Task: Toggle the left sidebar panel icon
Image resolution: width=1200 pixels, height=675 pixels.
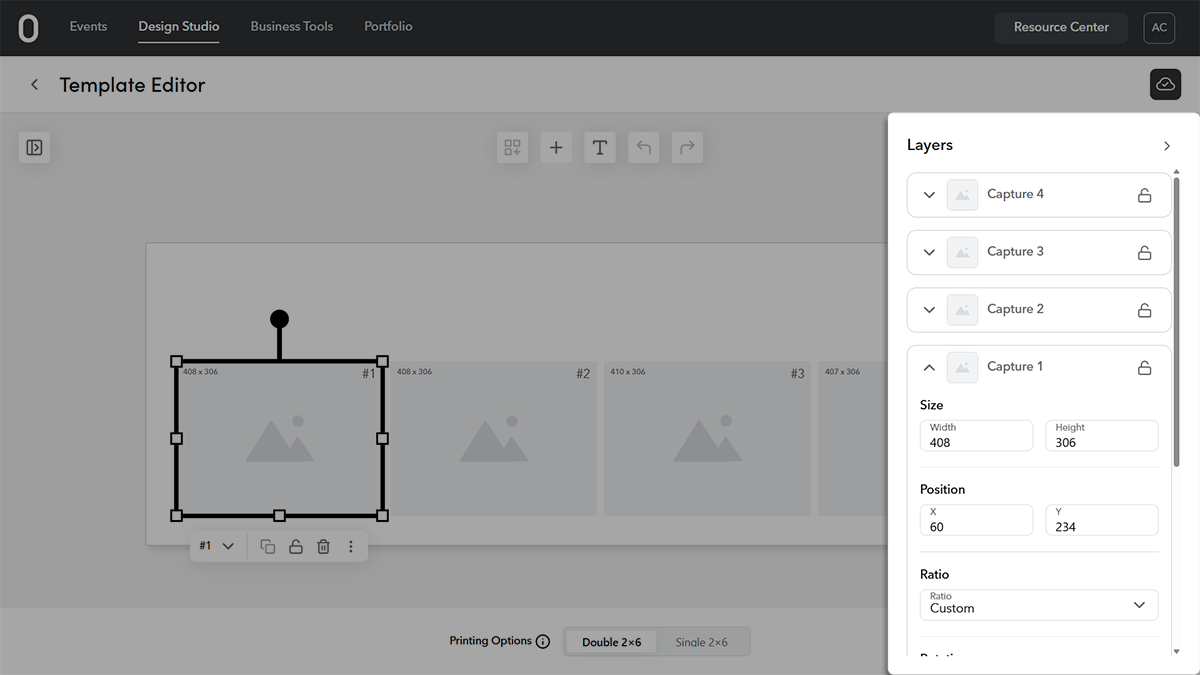Action: (34, 148)
